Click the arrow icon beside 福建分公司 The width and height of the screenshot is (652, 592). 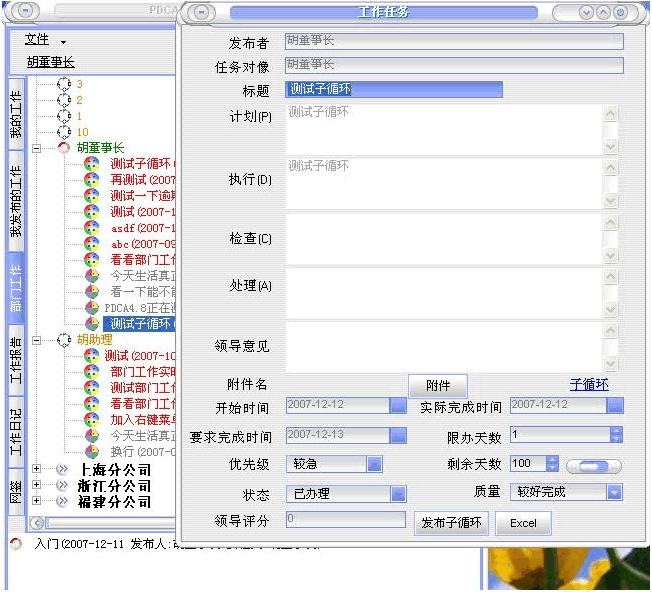tap(62, 501)
